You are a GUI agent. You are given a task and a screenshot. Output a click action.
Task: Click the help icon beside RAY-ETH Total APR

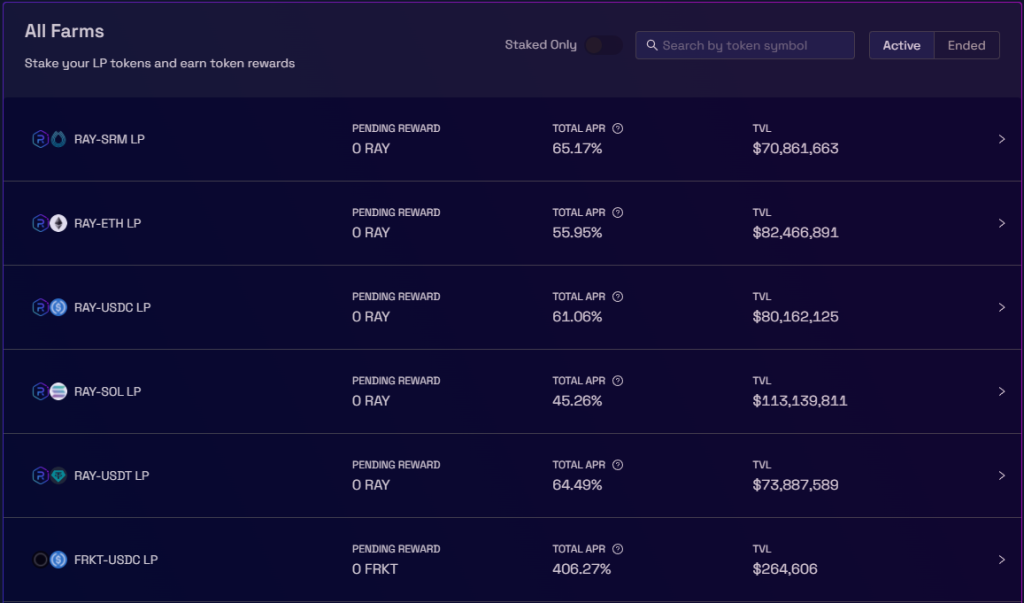click(x=617, y=213)
